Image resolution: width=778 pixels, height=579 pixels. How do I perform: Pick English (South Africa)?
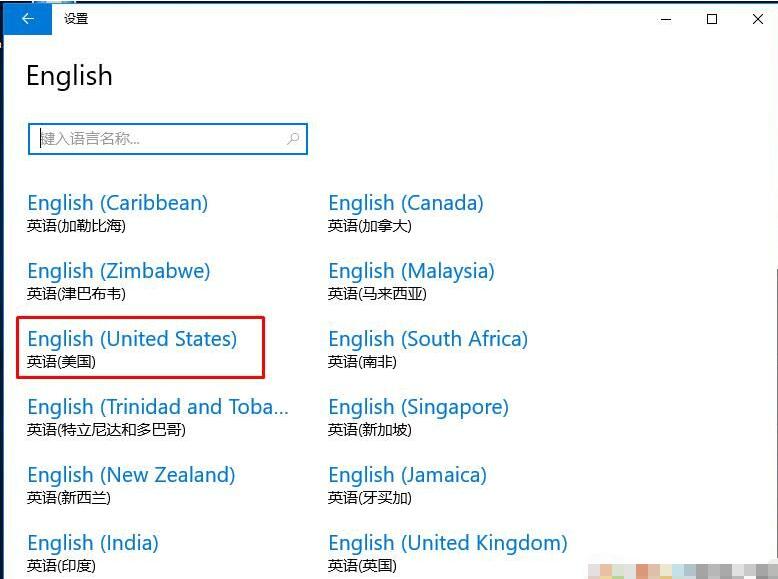pos(427,339)
